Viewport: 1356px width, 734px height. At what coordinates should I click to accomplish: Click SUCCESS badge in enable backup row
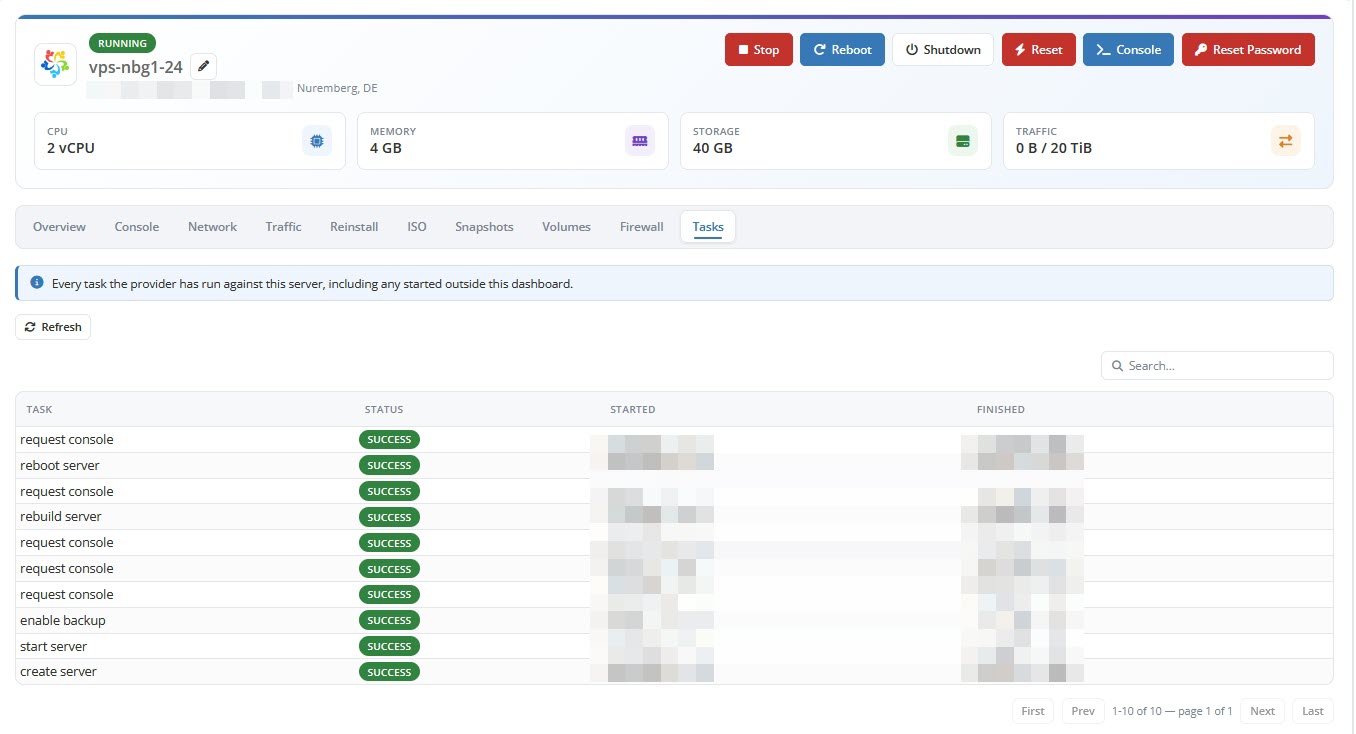click(x=389, y=621)
